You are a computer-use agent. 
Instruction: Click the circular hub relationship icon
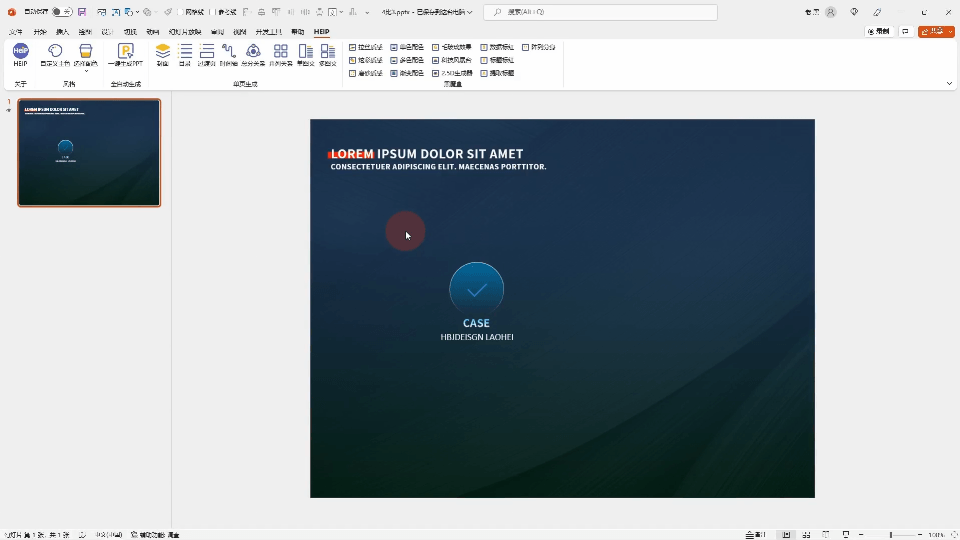tap(253, 51)
